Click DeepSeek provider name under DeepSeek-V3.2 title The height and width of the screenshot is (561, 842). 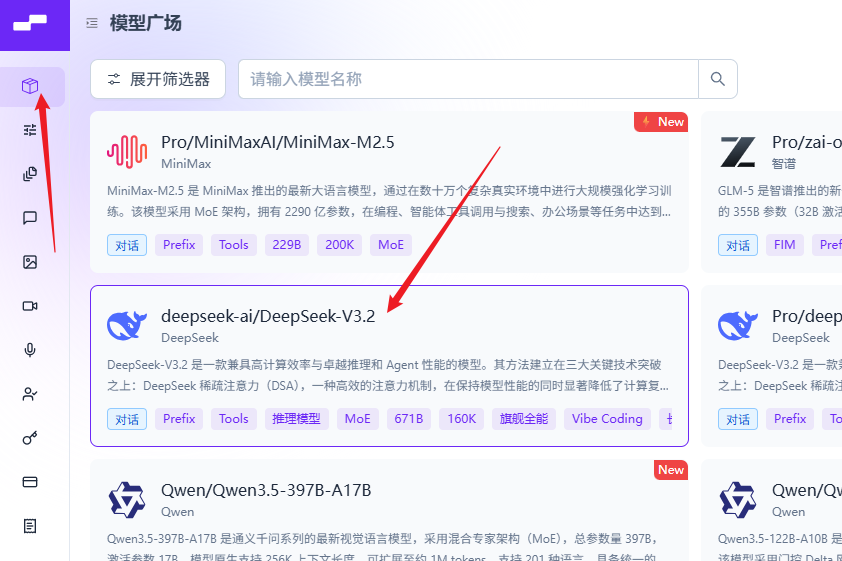pyautogui.click(x=190, y=338)
